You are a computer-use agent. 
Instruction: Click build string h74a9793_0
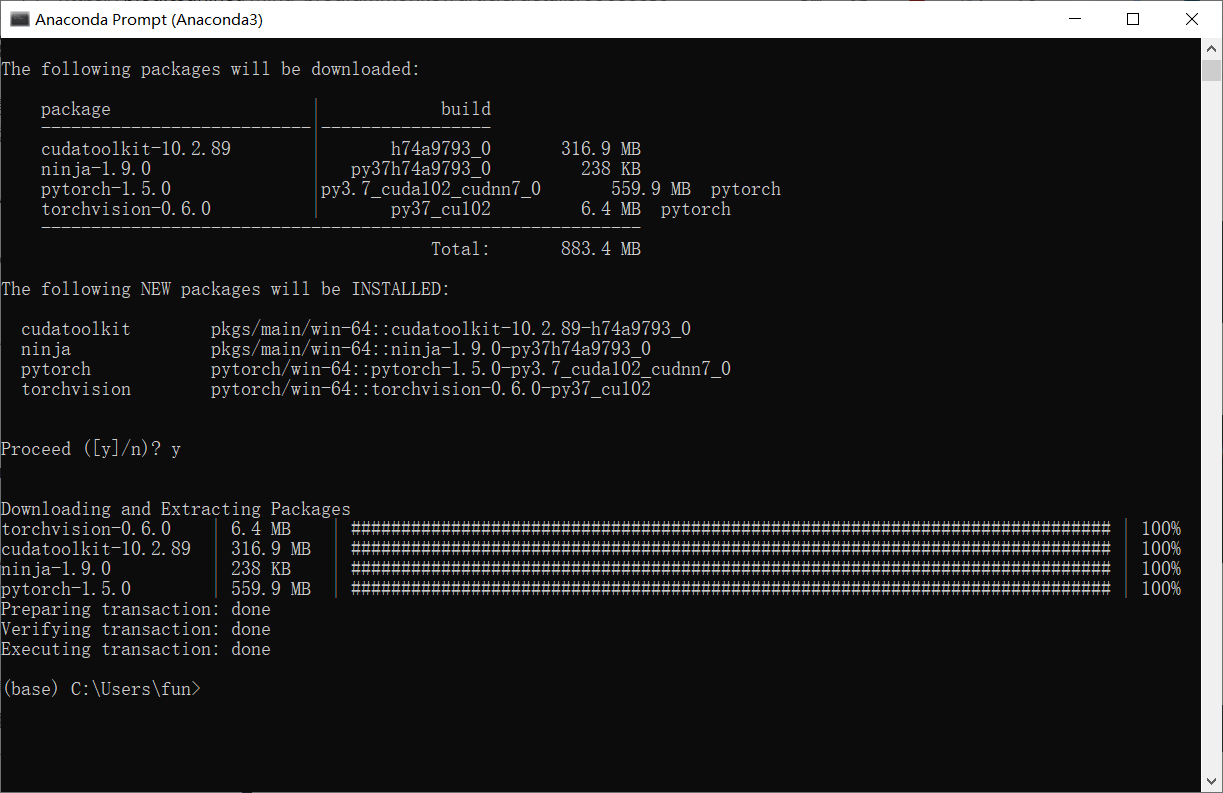(x=441, y=149)
